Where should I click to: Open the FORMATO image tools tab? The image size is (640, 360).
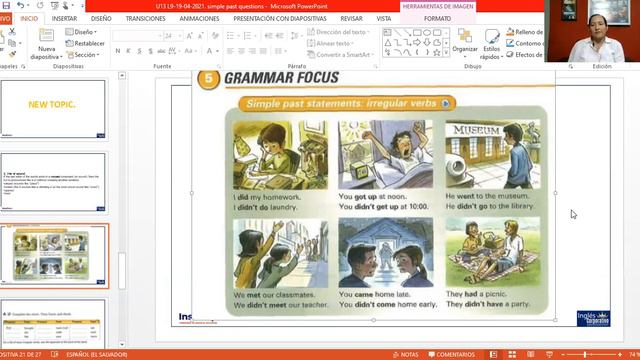[x=437, y=18]
